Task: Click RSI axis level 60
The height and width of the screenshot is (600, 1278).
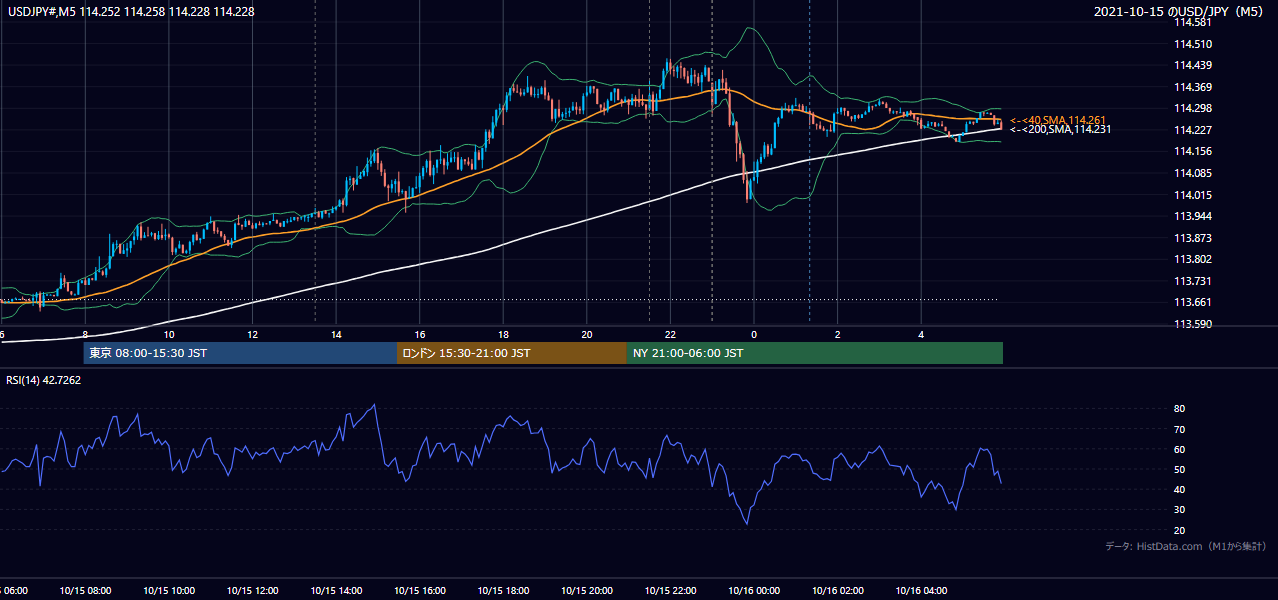Action: click(1179, 449)
